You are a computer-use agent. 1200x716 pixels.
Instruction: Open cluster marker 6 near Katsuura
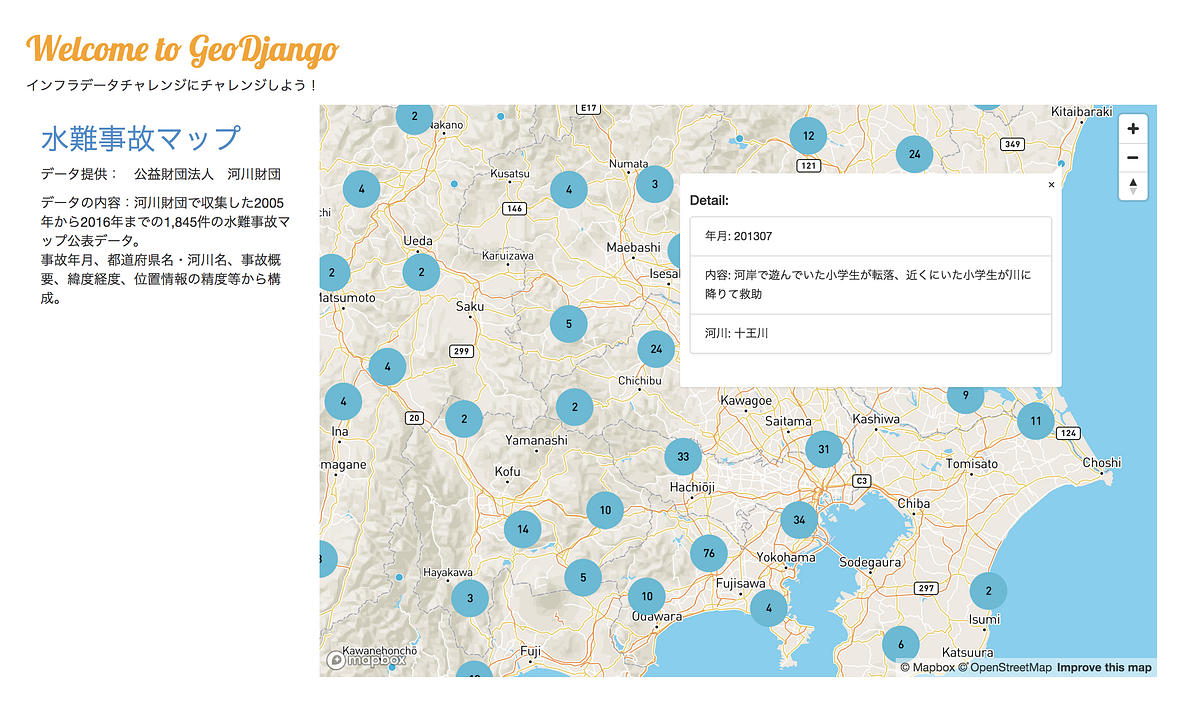pyautogui.click(x=900, y=644)
